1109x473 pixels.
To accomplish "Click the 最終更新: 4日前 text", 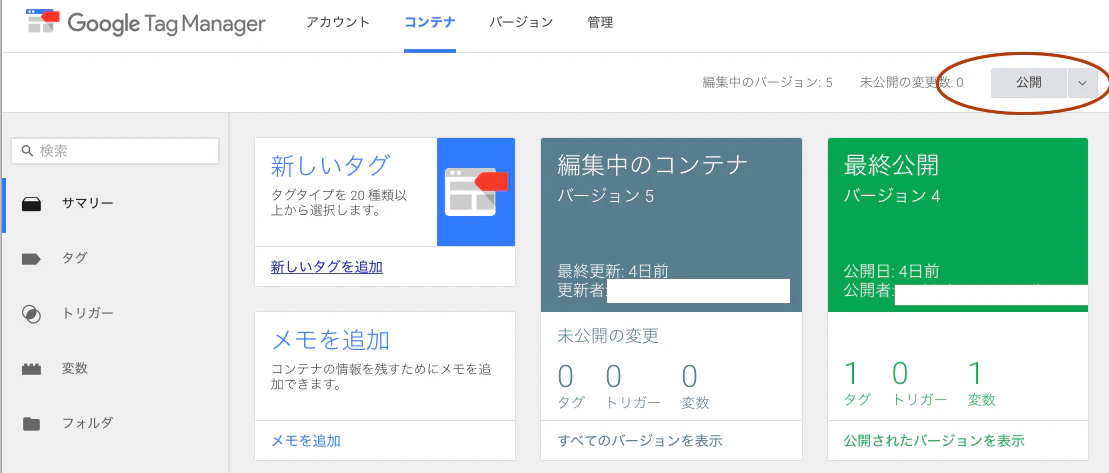I will pos(612,271).
